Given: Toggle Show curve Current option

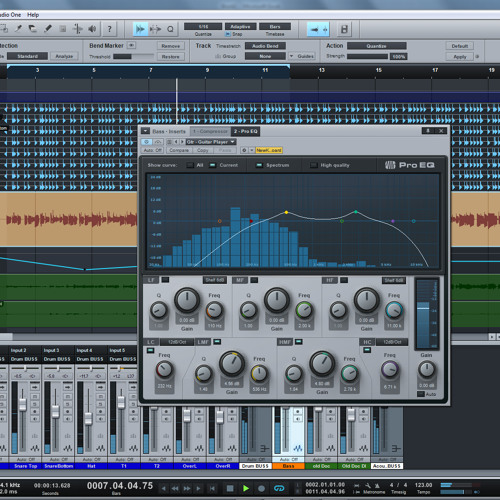Looking at the screenshot, I should pos(213,165).
